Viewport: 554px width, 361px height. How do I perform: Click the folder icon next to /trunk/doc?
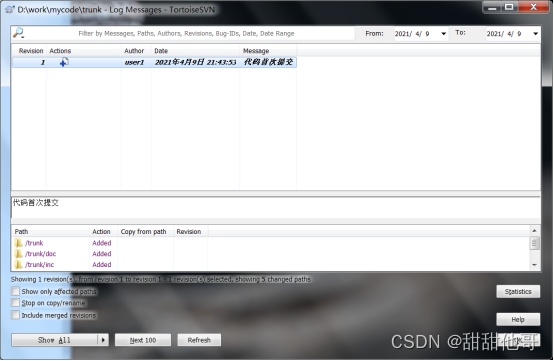[x=19, y=254]
